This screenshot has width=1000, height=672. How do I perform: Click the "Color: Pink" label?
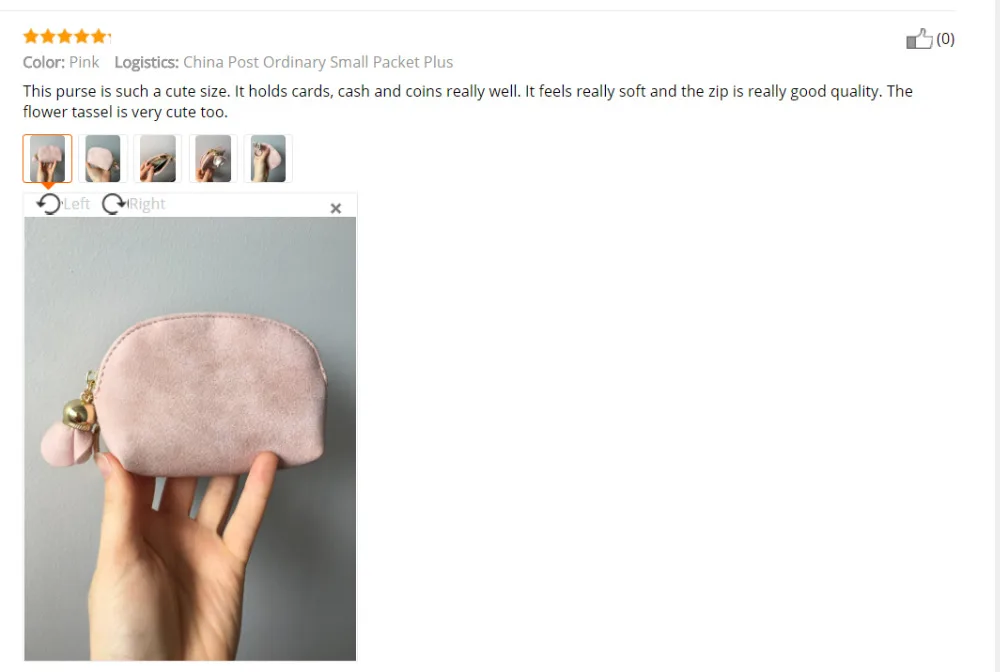61,62
